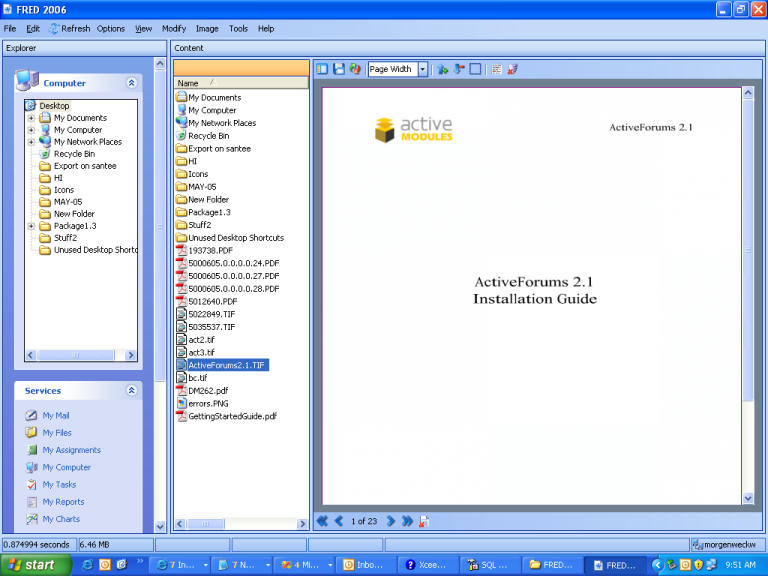Collapse the Services panel section
The image size is (768, 576).
pos(131,391)
